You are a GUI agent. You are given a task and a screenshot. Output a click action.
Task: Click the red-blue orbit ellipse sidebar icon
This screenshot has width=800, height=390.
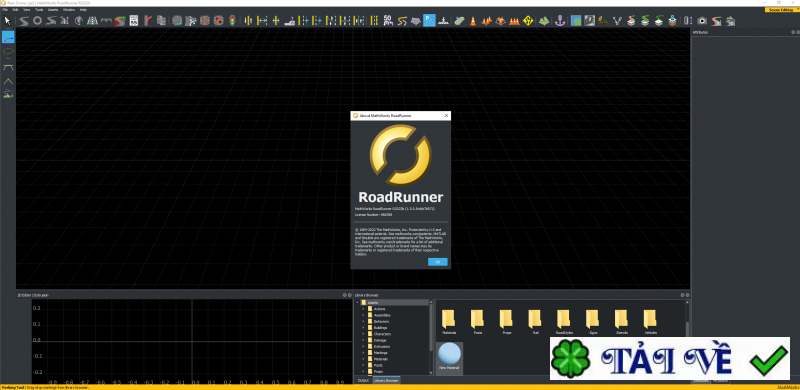[x=8, y=51]
